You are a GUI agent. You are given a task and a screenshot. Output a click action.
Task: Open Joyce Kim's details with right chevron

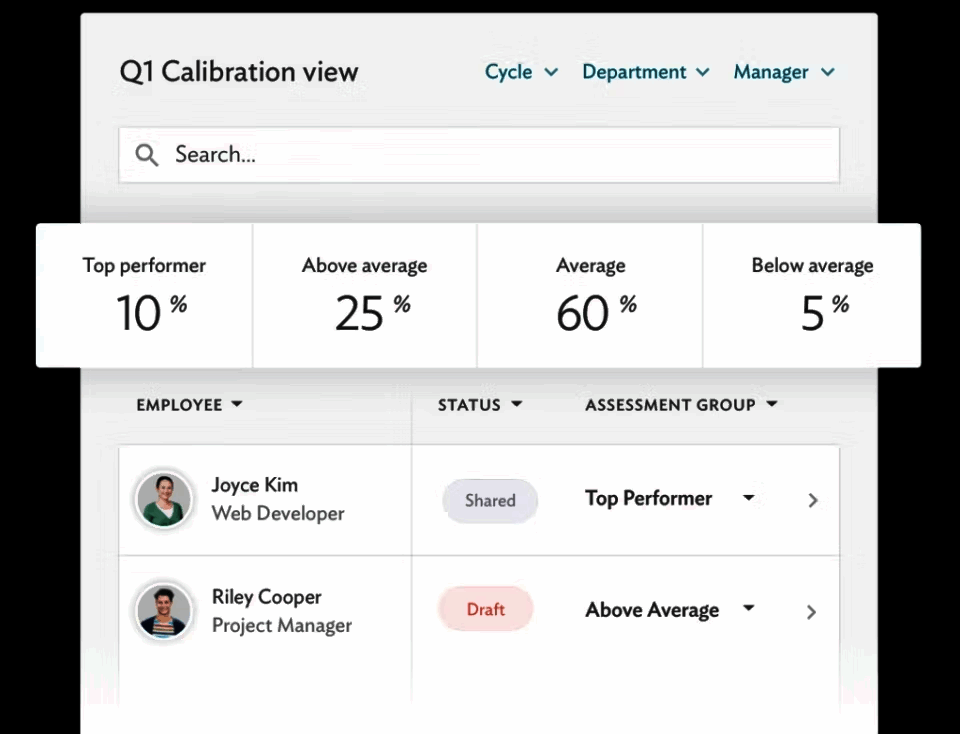pos(812,501)
